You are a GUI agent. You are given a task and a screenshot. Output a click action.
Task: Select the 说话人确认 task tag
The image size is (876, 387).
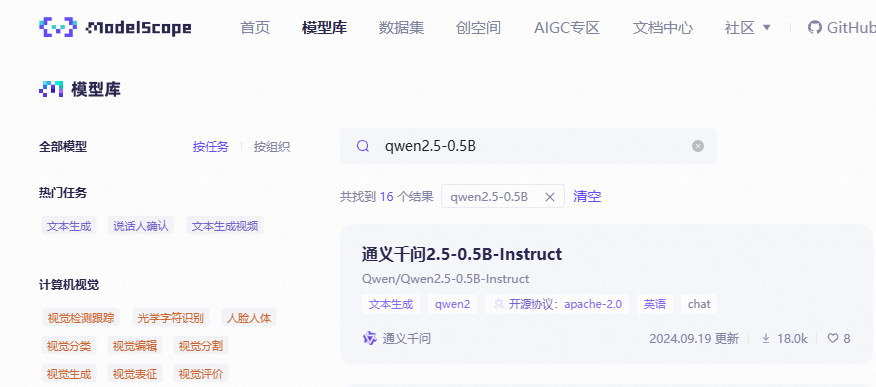(x=141, y=226)
